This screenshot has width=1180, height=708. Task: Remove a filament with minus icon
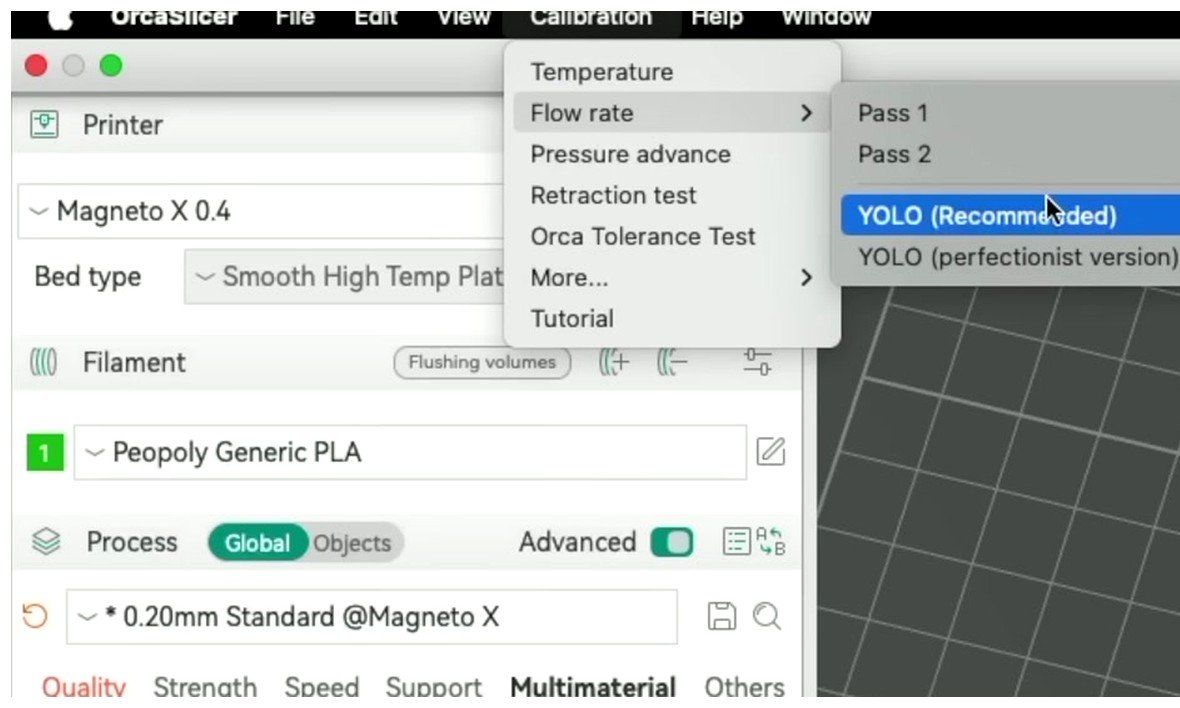[672, 362]
